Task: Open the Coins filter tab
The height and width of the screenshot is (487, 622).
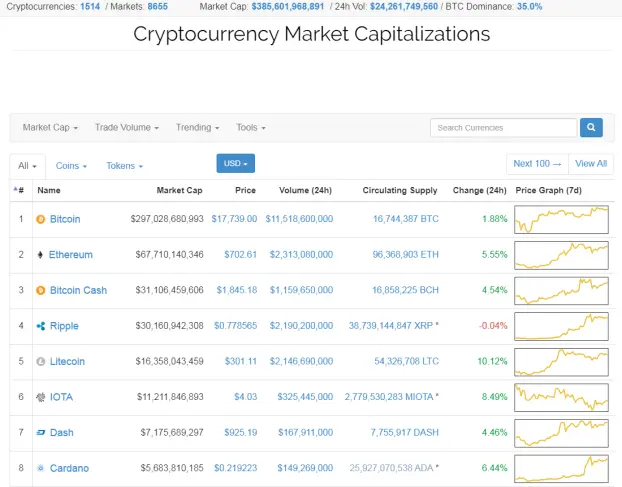Action: tap(71, 166)
